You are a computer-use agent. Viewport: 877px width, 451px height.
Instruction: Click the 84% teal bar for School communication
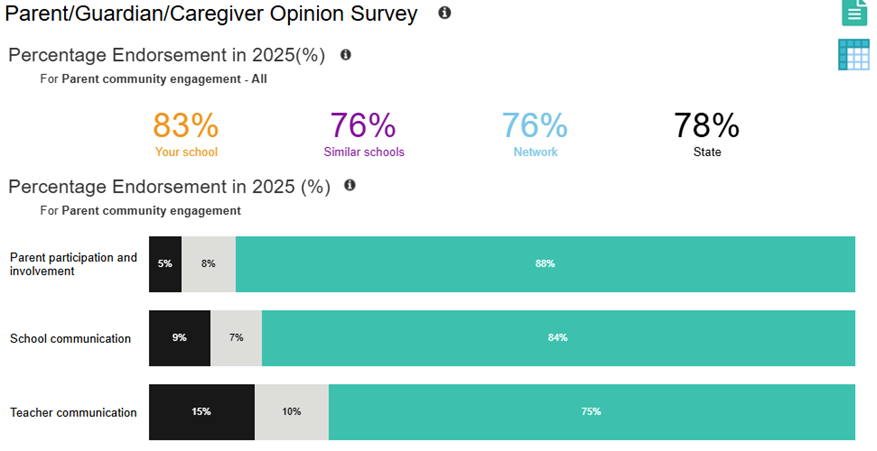(x=558, y=338)
